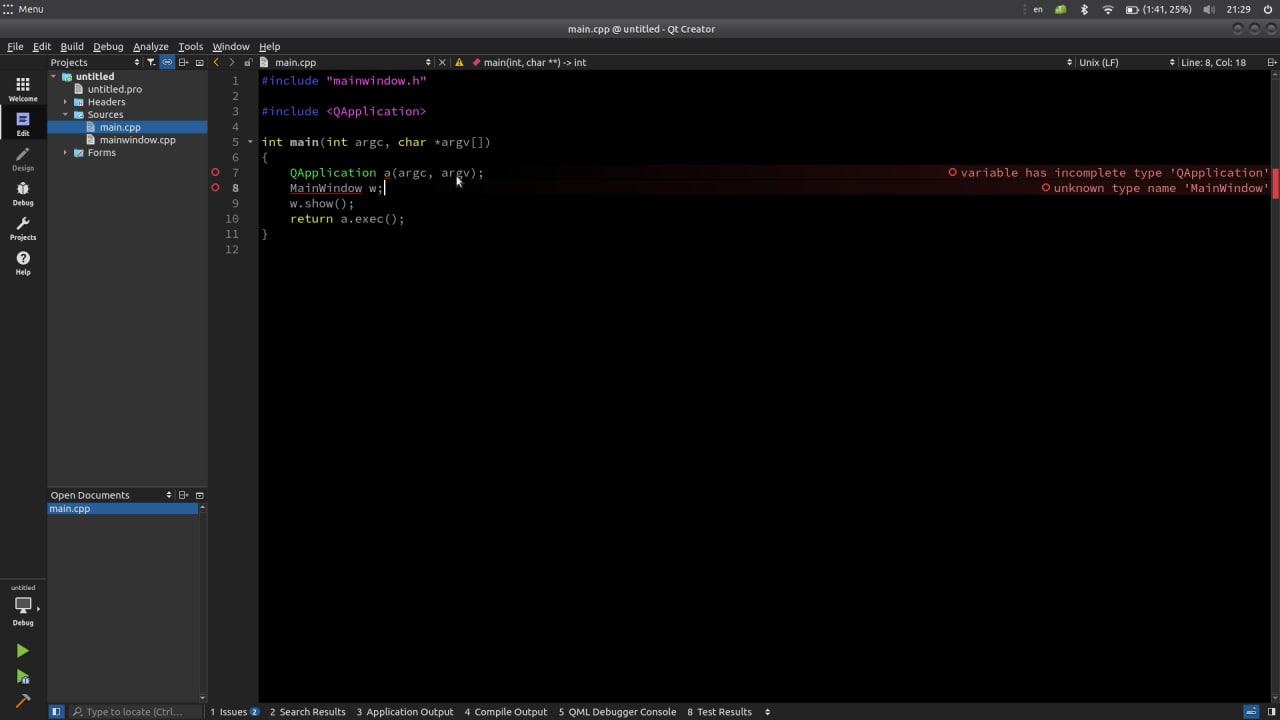
Task: Open the File menu
Action: click(x=15, y=46)
